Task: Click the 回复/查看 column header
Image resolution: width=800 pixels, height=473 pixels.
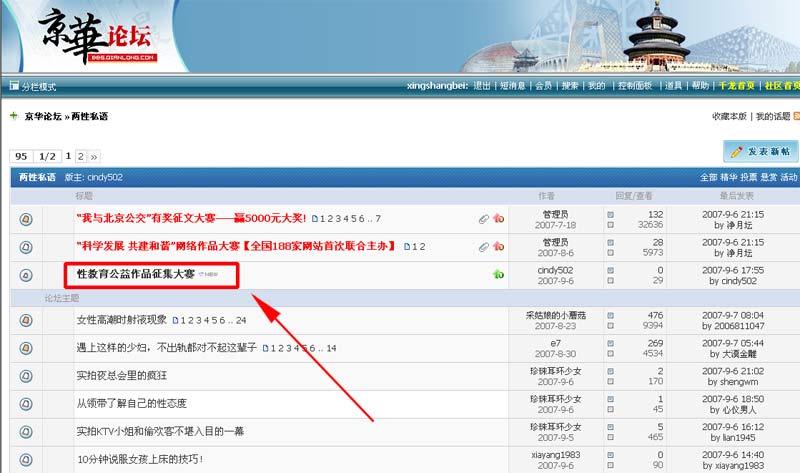Action: (x=634, y=195)
